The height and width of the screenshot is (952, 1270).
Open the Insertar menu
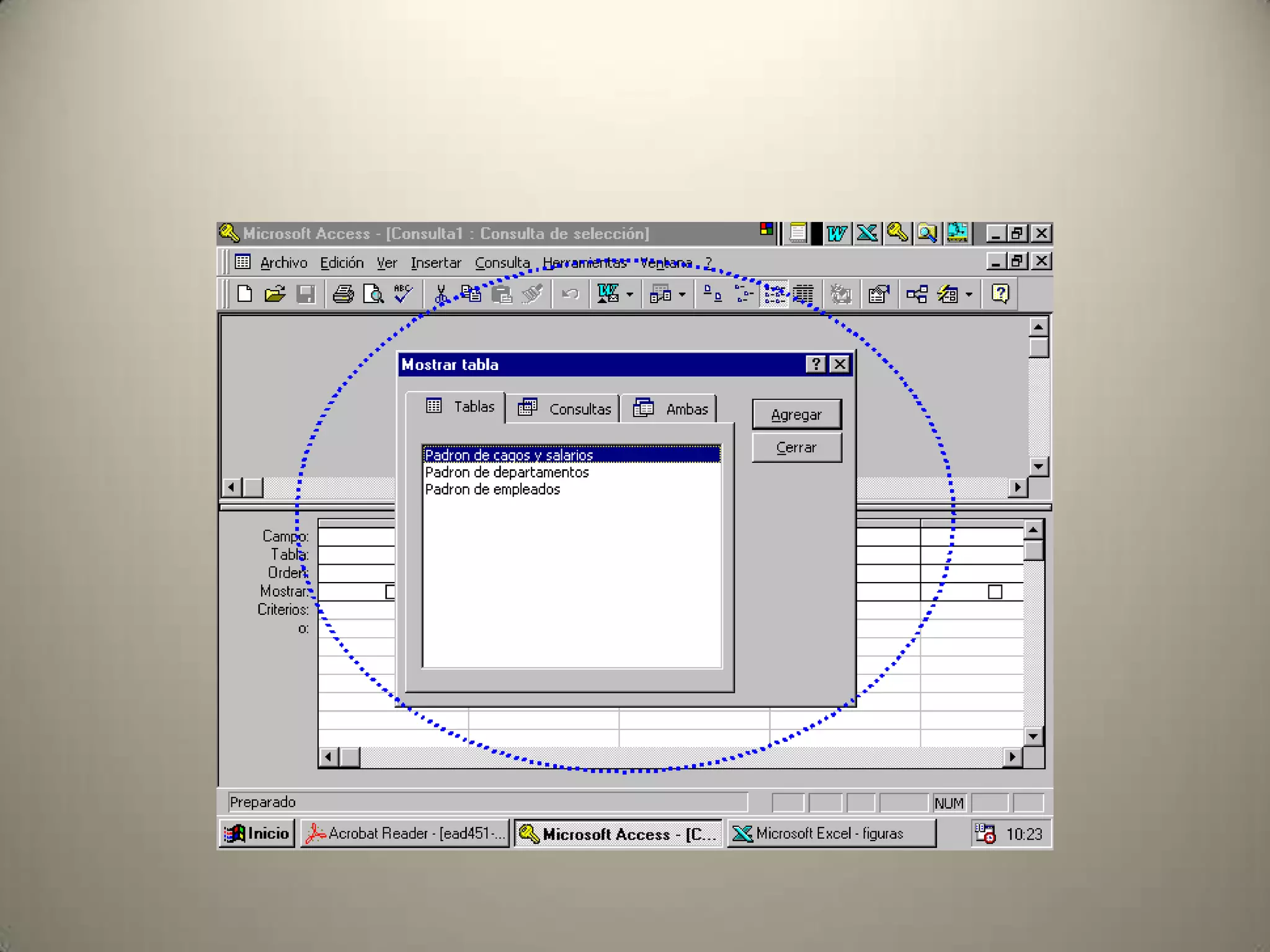(x=436, y=263)
